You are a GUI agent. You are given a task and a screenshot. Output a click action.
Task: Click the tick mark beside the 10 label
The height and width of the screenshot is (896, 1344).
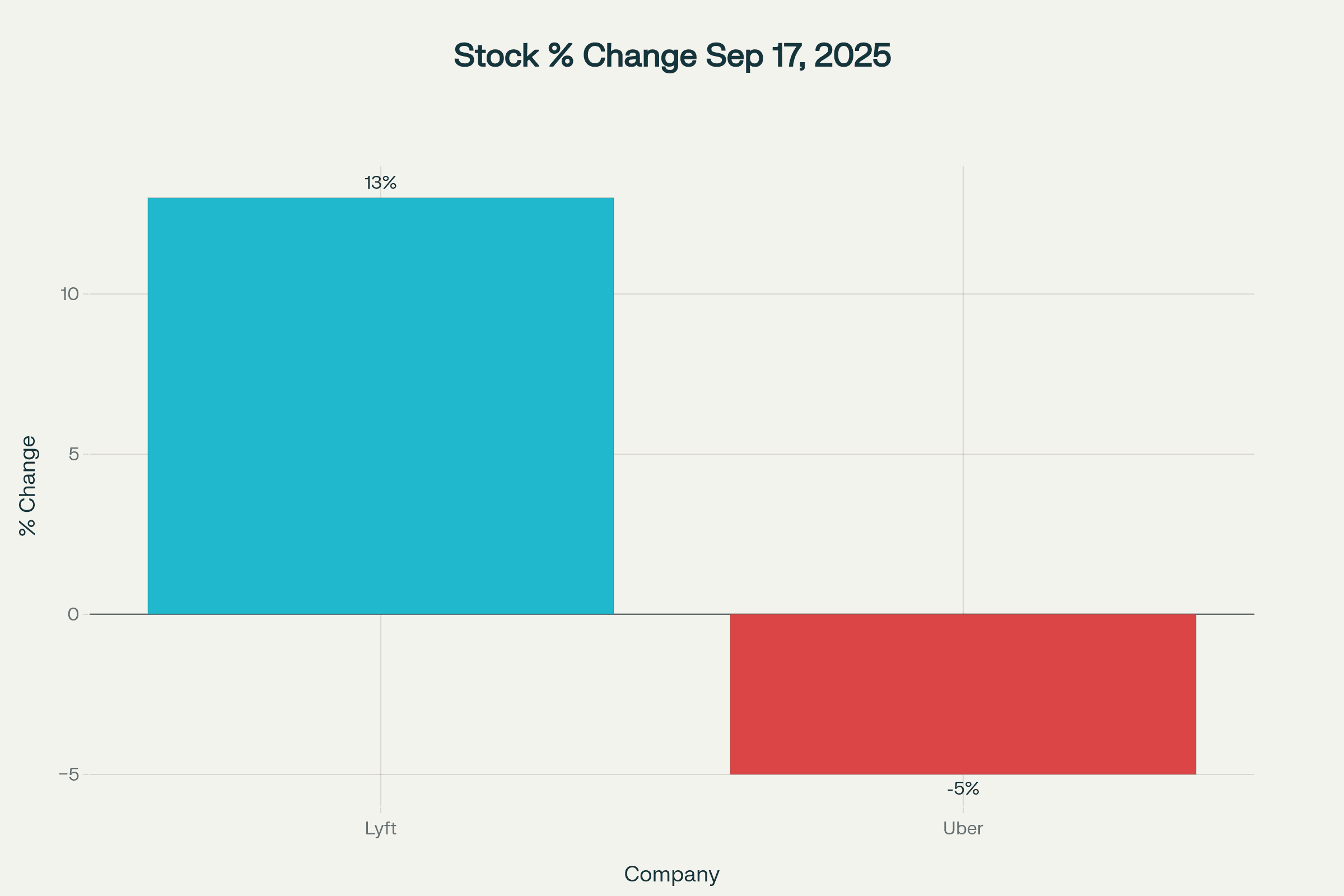(86, 295)
